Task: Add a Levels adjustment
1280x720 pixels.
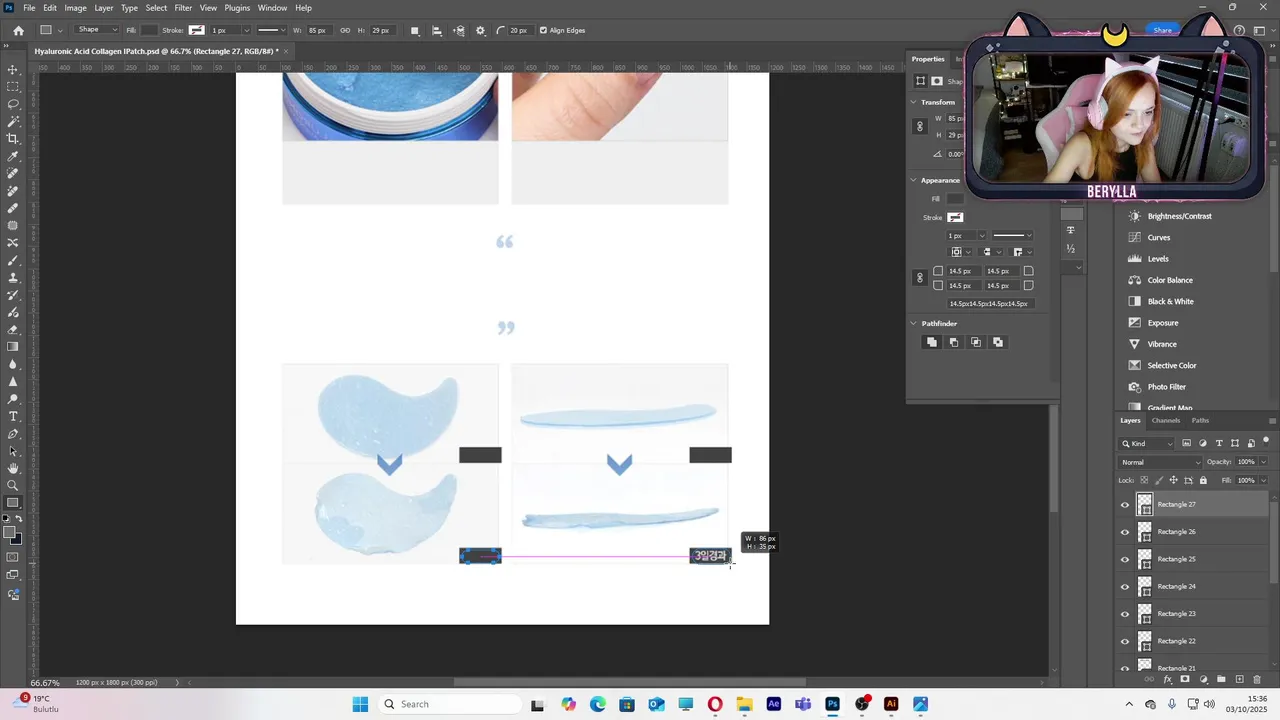Action: click(1158, 259)
